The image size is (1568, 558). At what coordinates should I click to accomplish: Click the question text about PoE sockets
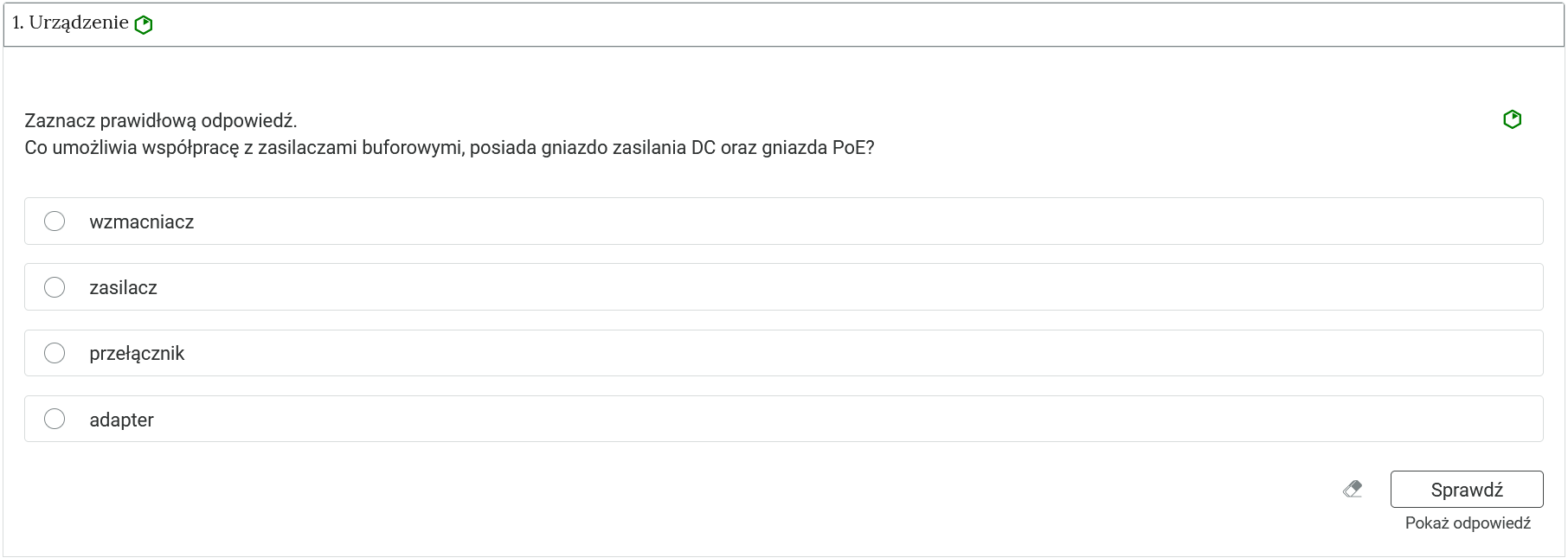[449, 148]
